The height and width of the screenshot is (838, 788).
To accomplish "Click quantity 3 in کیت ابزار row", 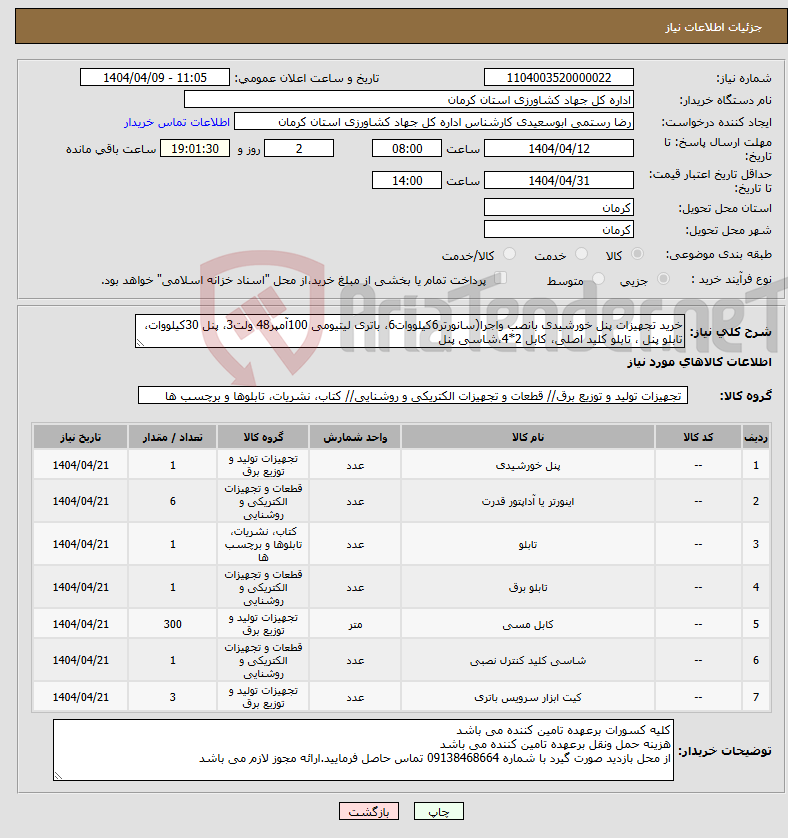I will [x=173, y=697].
